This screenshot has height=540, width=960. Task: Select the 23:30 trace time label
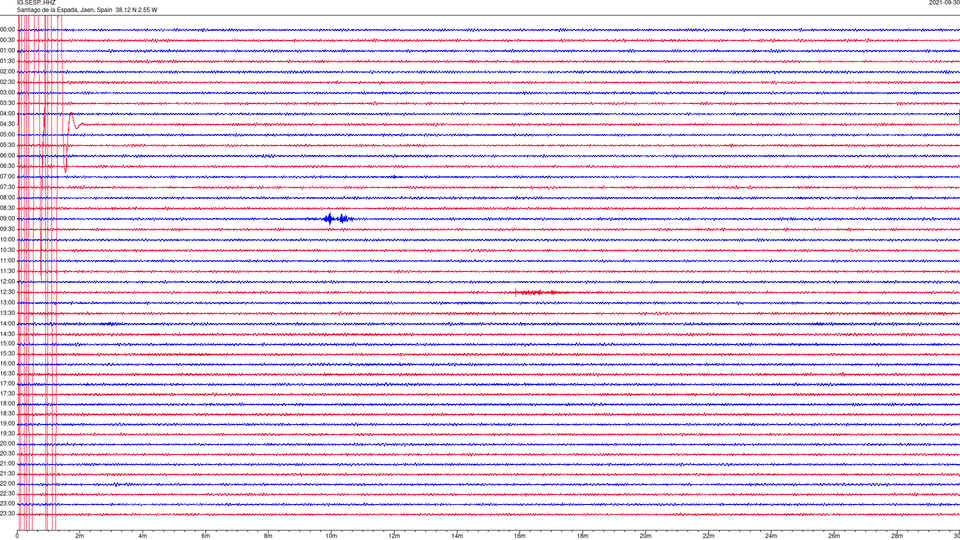(7, 514)
